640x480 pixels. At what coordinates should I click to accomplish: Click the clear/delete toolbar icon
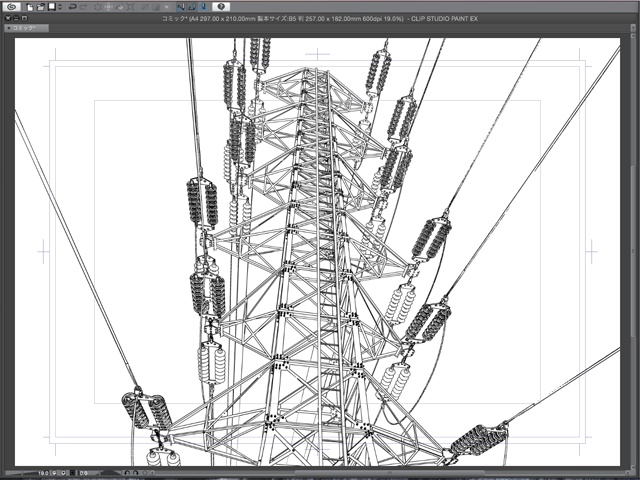(98, 7)
